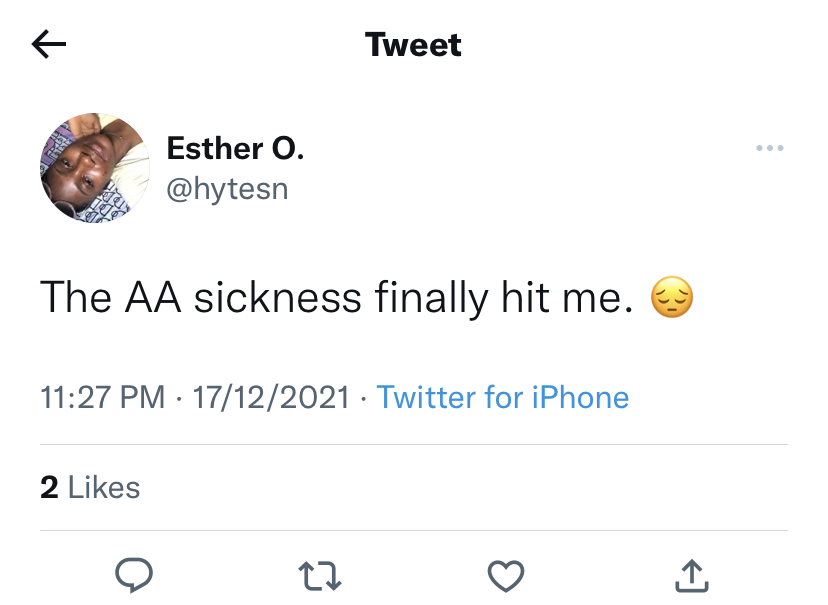
Task: Tap the retweet arrows icon
Action: point(319,573)
